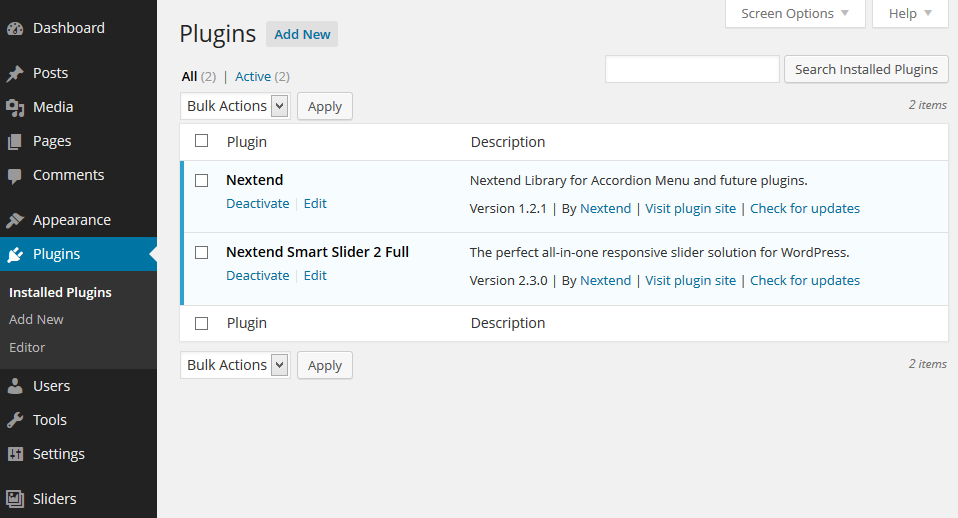Select the Plugins menu label
Screen dimensions: 958x518
[x=56, y=254]
